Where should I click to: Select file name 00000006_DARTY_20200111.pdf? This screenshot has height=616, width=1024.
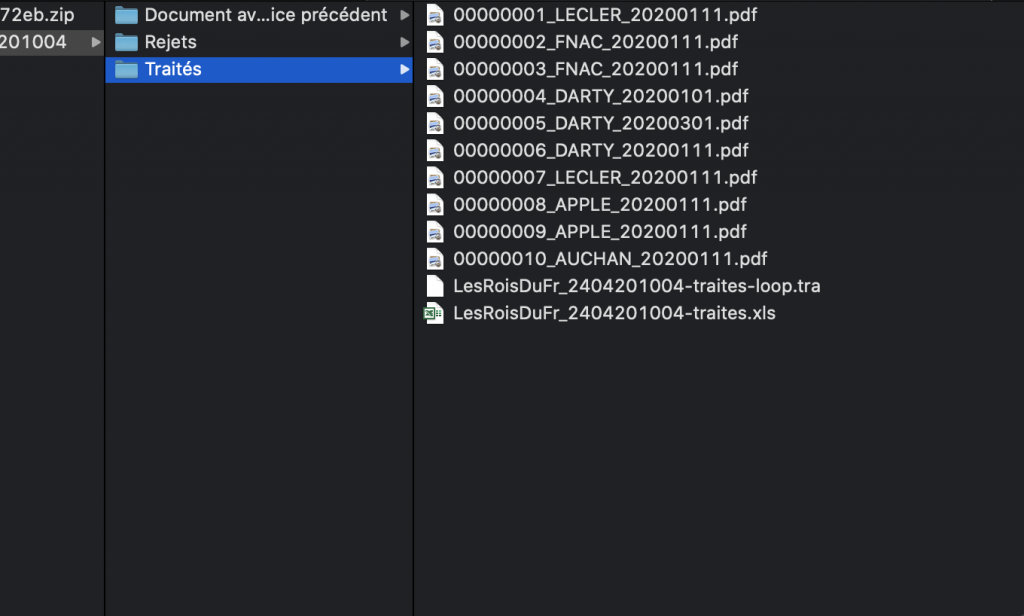point(601,151)
